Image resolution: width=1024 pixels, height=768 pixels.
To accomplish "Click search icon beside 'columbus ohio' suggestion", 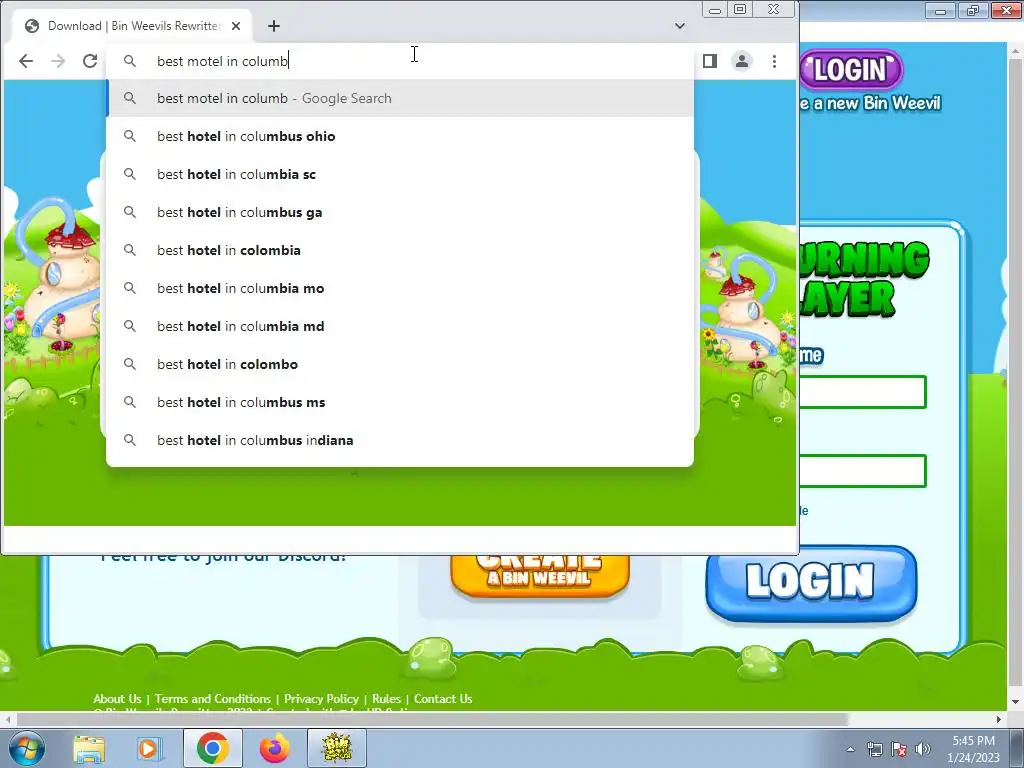I will [130, 136].
